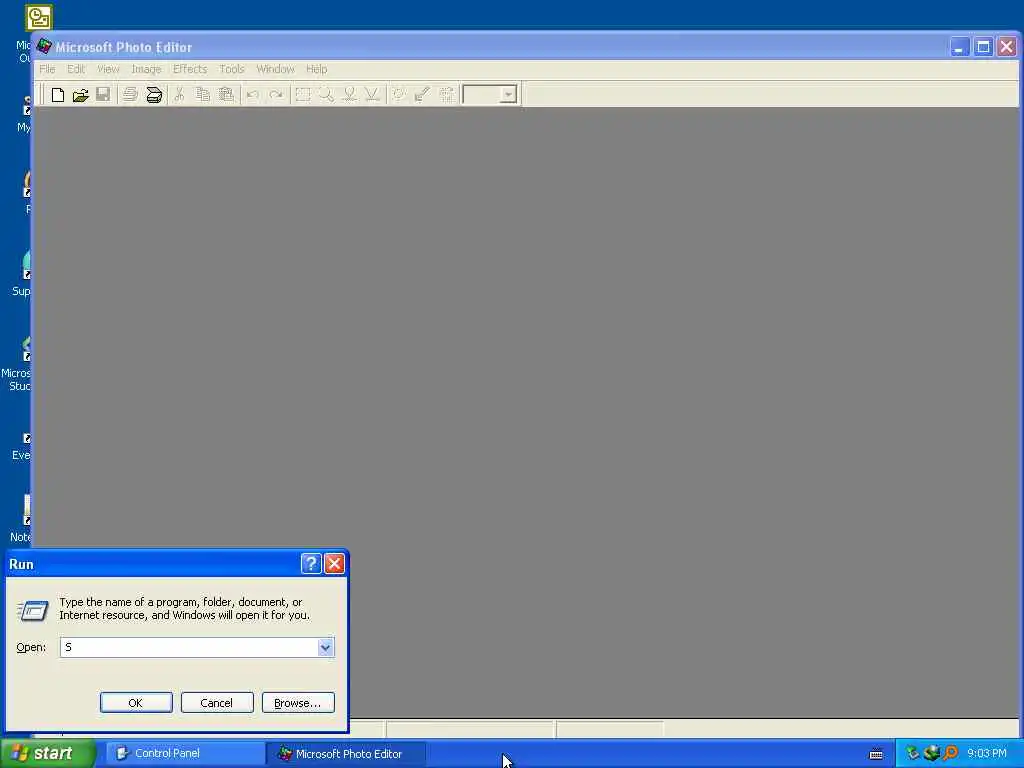Viewport: 1024px width, 768px height.
Task: Open the View menu
Action: [108, 69]
